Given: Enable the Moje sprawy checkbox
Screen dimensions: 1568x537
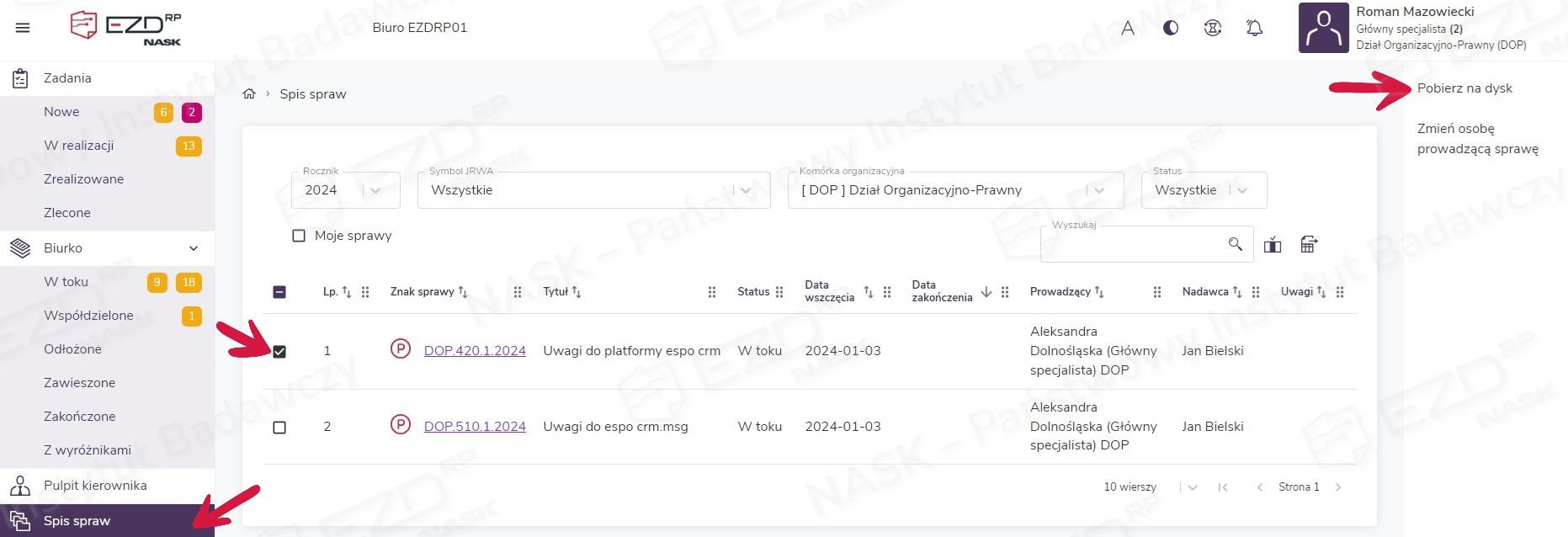Looking at the screenshot, I should click(299, 236).
